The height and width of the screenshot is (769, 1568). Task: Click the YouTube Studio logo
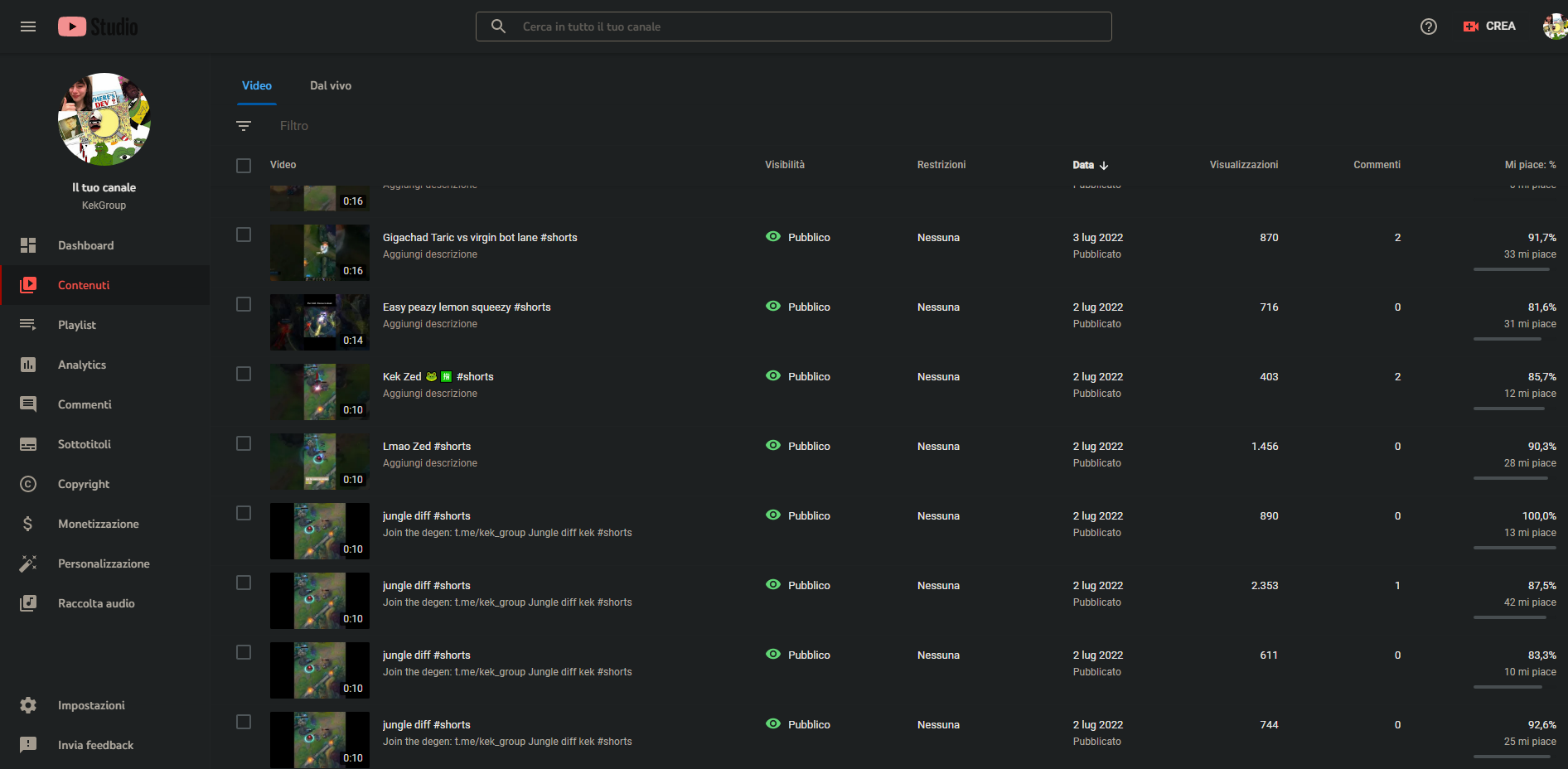point(98,27)
